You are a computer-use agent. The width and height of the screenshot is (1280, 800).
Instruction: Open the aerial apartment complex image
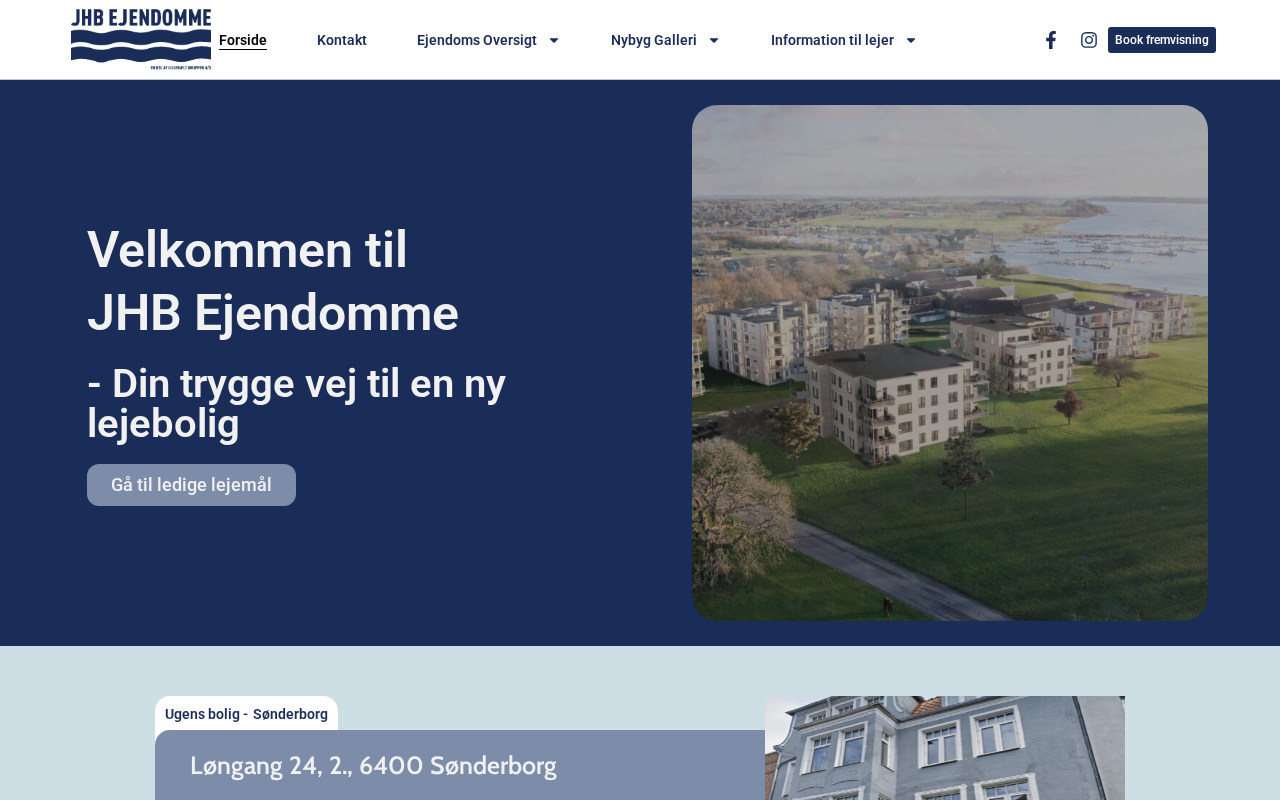pyautogui.click(x=950, y=363)
